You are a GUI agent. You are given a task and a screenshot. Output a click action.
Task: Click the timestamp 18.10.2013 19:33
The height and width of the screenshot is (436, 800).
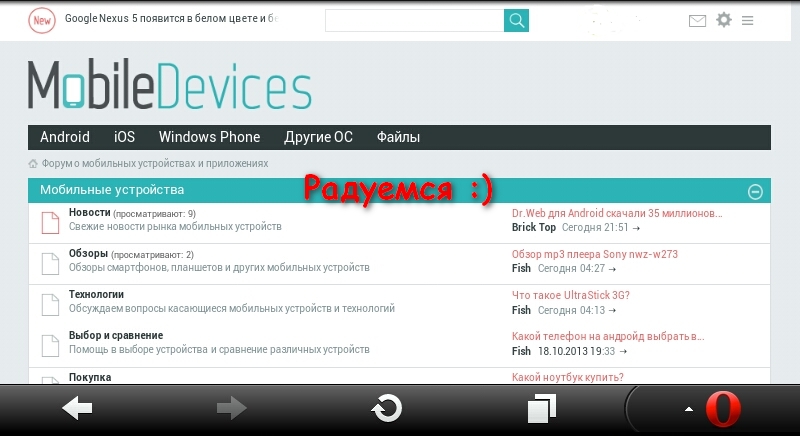(x=577, y=351)
